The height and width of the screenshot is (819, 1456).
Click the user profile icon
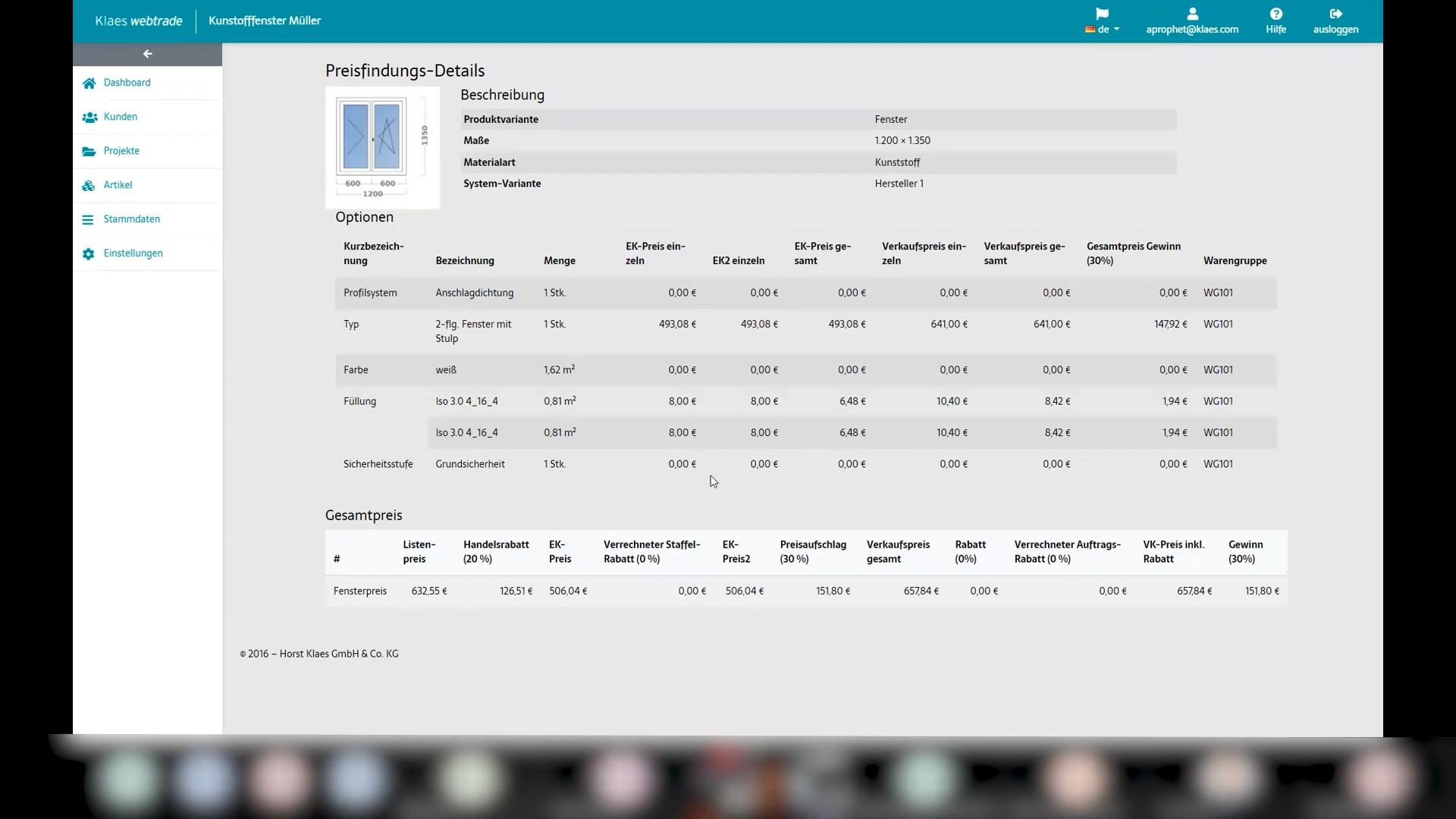tap(1192, 14)
